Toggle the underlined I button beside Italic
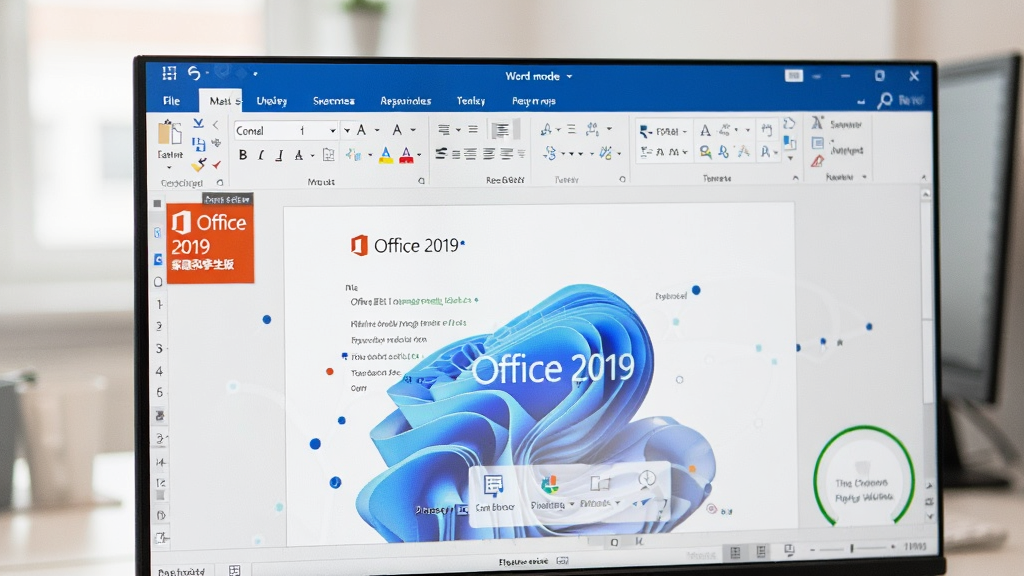Screen dimensions: 1024x576 click(280, 155)
